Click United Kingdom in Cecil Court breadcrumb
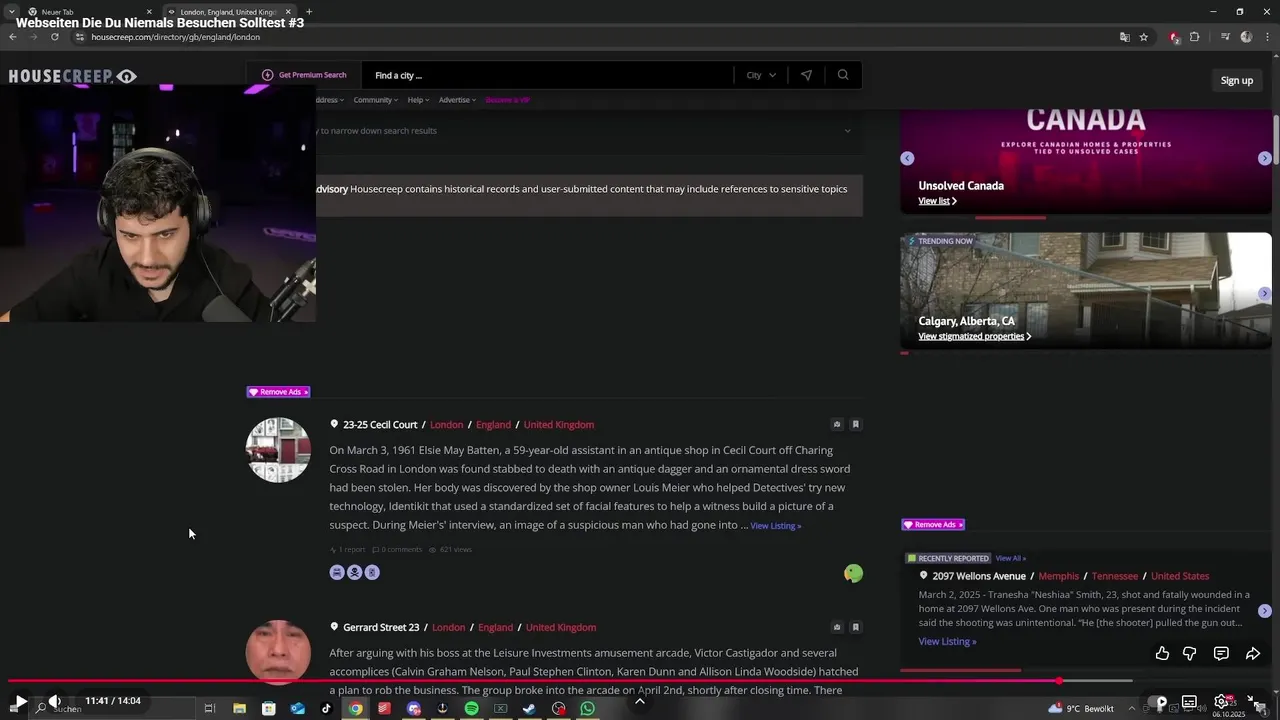Viewport: 1280px width, 720px height. [x=558, y=425]
